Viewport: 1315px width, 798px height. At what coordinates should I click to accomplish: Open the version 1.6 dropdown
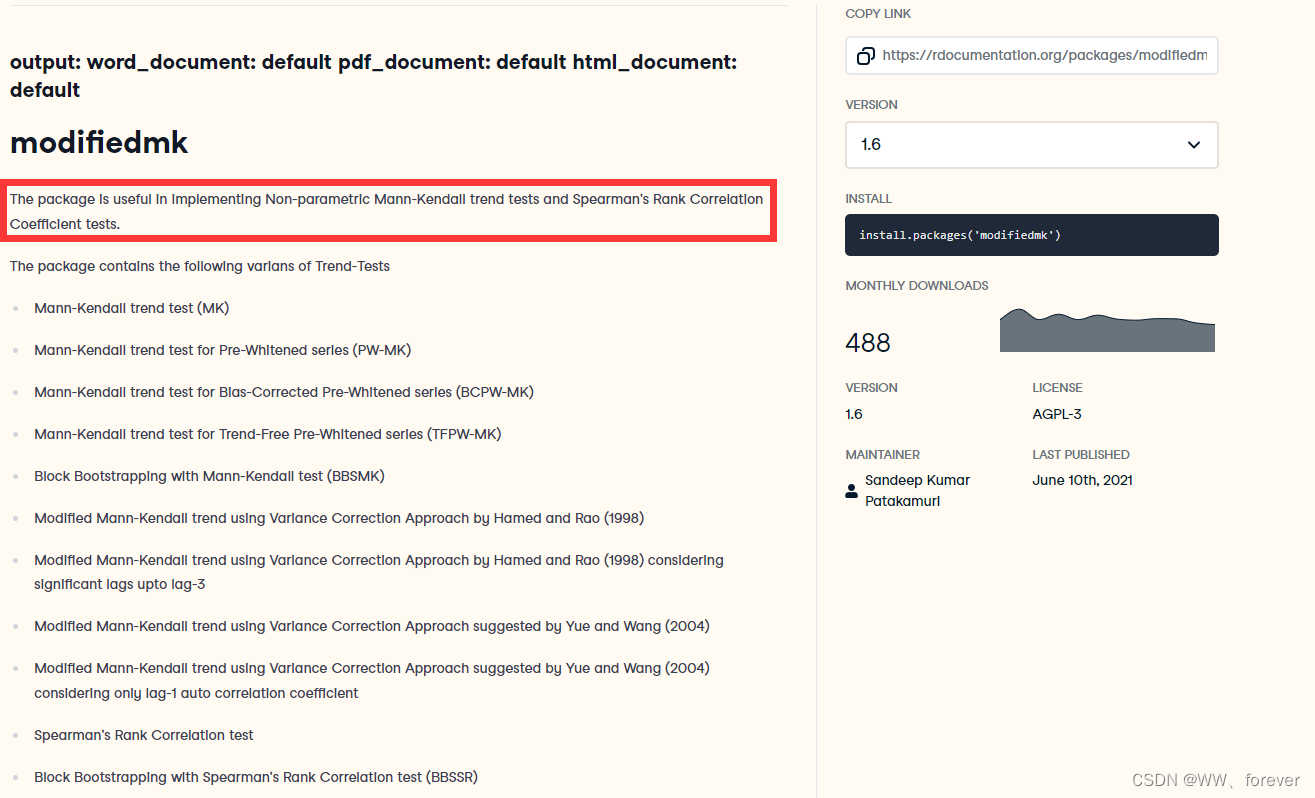[1032, 145]
